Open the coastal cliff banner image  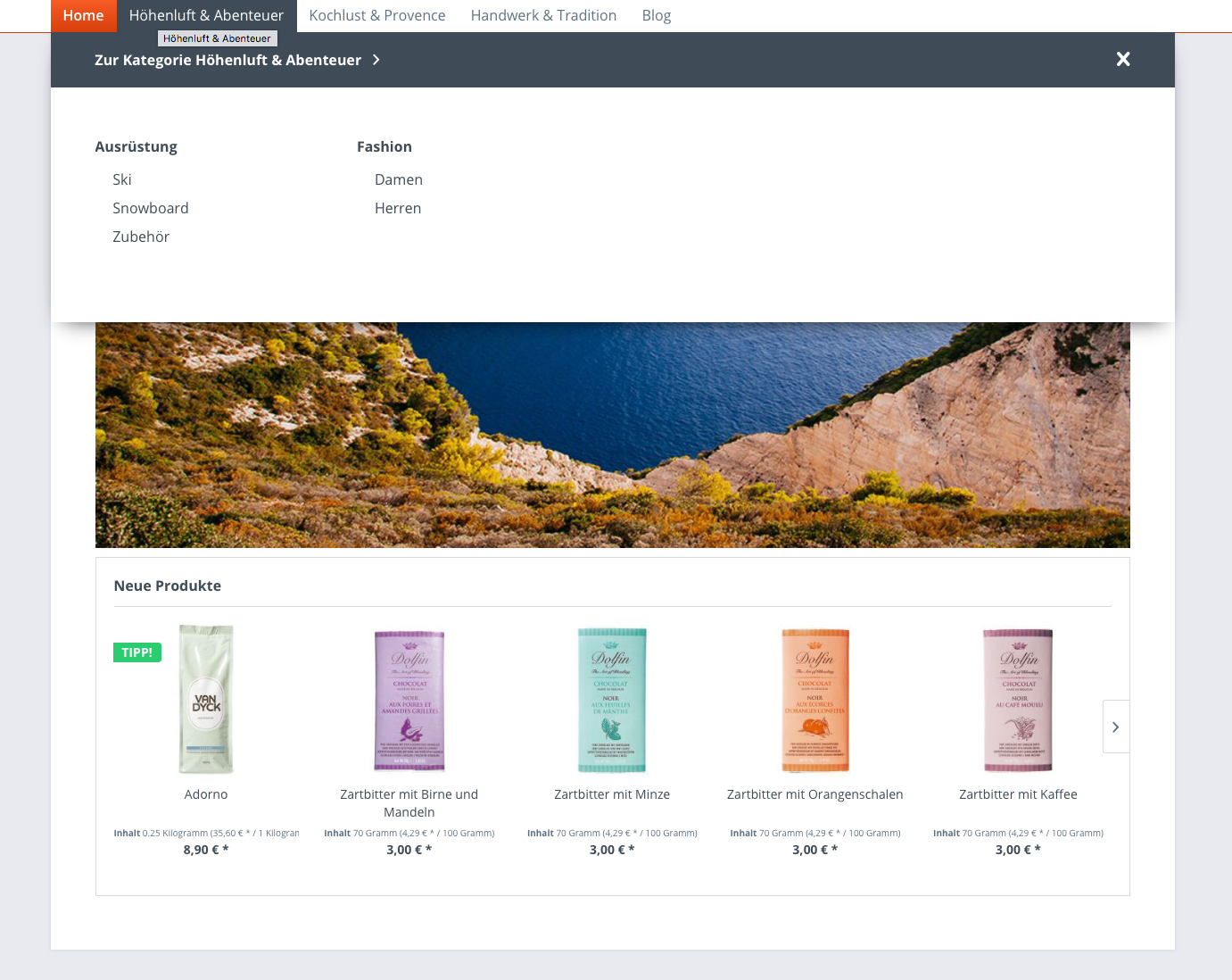(x=613, y=435)
